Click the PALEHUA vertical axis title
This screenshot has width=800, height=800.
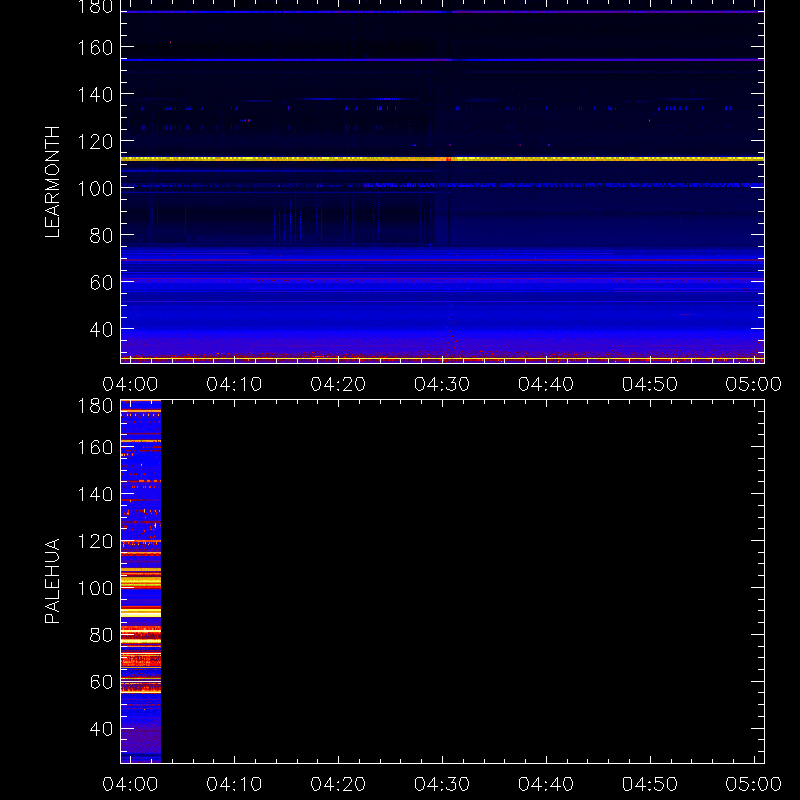pyautogui.click(x=52, y=581)
